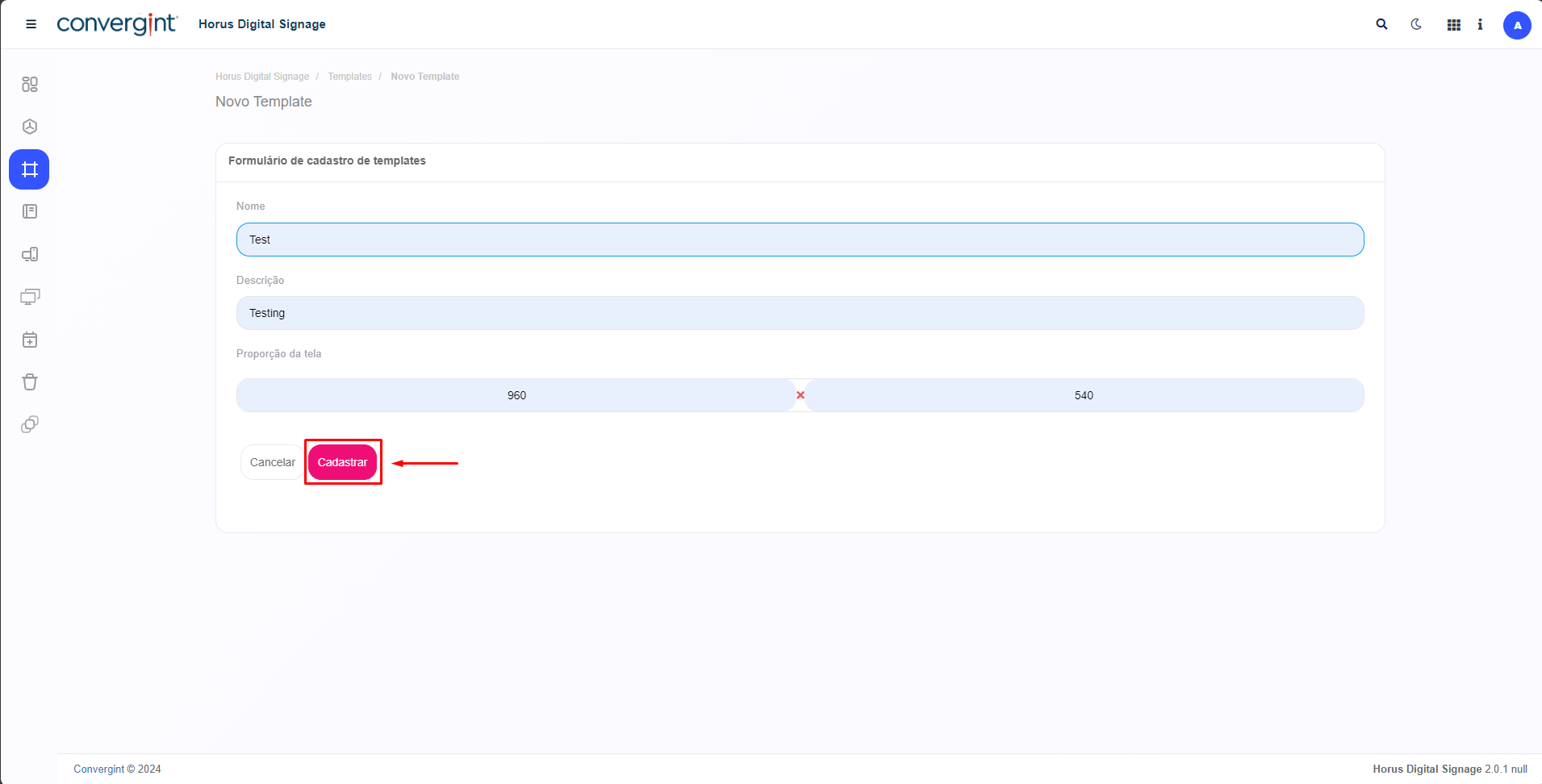Click the hexagon cube sidebar icon

point(30,127)
